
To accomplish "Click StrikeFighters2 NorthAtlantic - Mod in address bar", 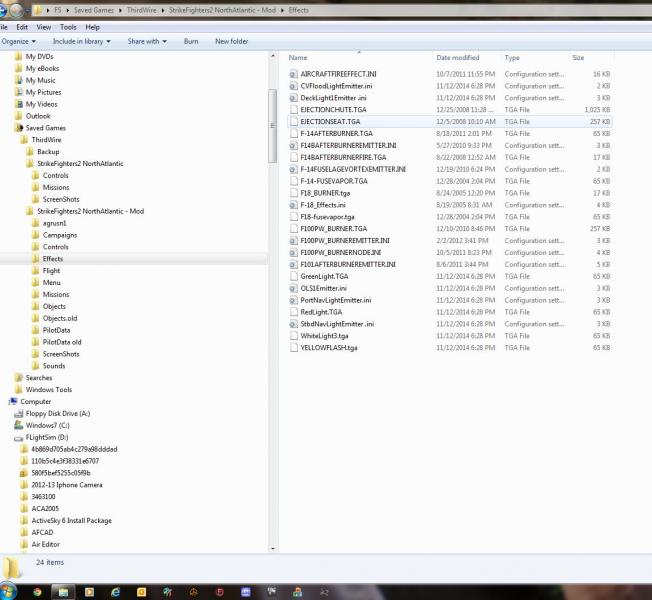I will coord(222,10).
